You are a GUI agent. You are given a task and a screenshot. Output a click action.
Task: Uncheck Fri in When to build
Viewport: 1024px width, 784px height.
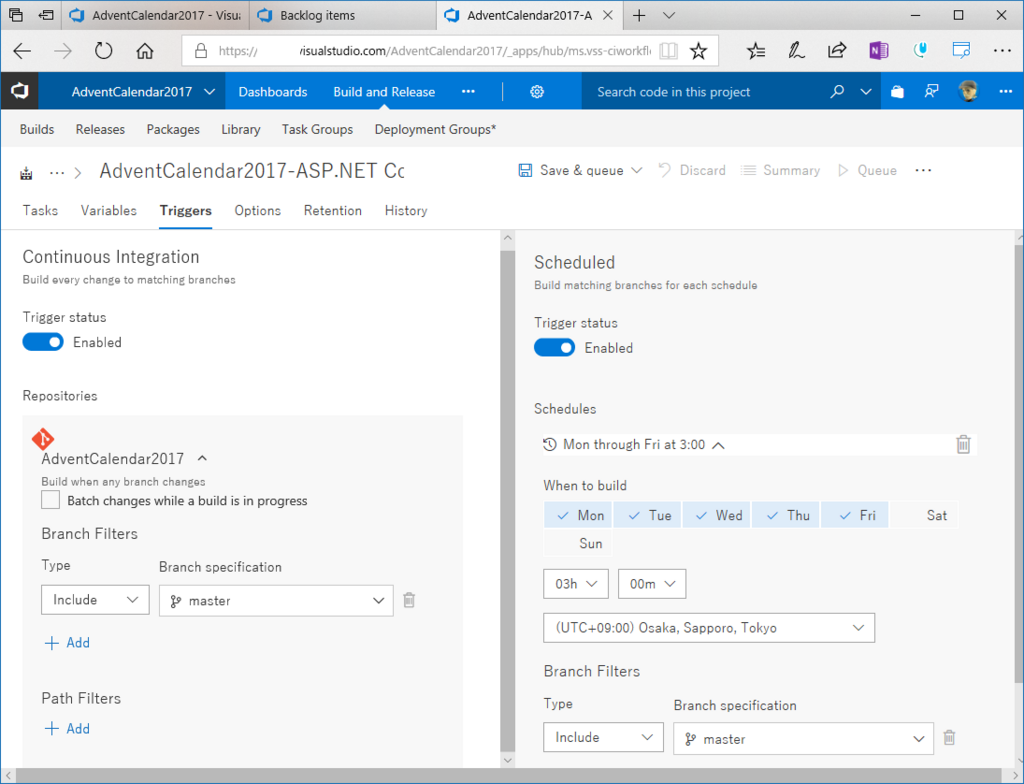pyautogui.click(x=854, y=515)
